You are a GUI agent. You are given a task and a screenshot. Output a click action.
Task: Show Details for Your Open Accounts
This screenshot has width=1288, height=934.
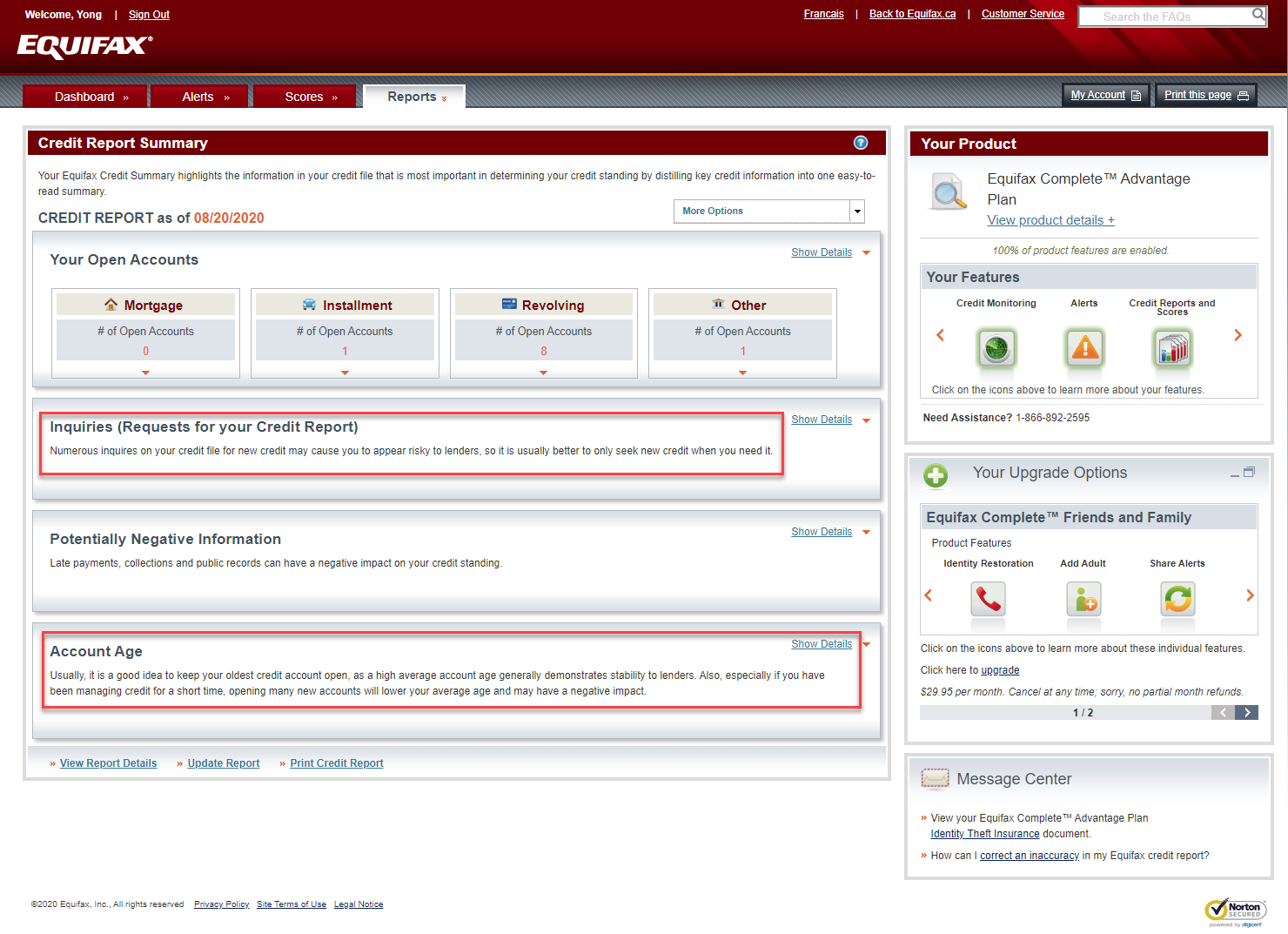click(x=822, y=252)
